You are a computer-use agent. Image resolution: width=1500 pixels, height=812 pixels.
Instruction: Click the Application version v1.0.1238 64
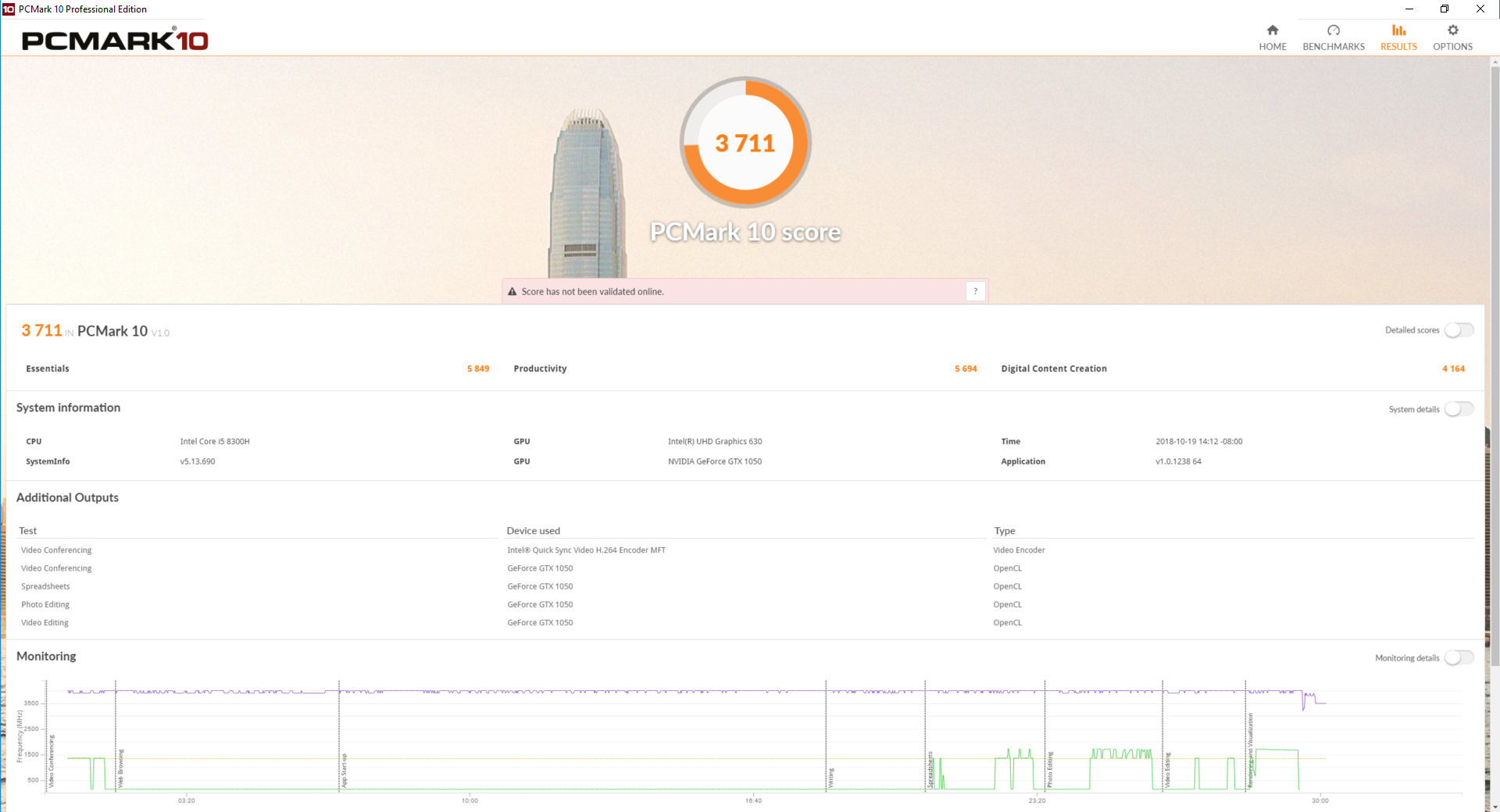point(1178,461)
